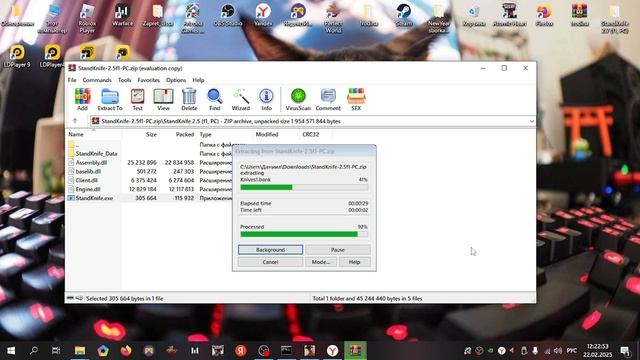Open the Atomic Heart desktop shortcut

point(509,16)
